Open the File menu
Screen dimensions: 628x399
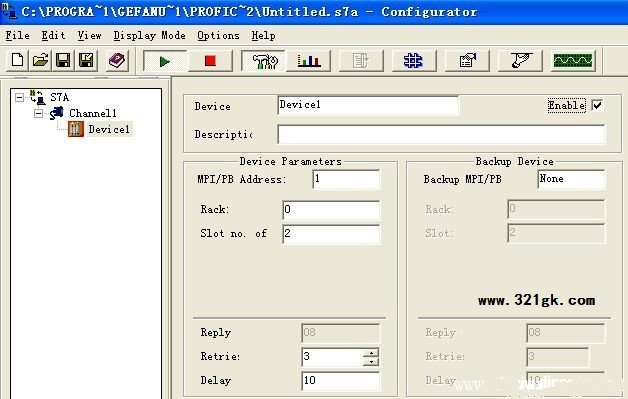tap(17, 36)
